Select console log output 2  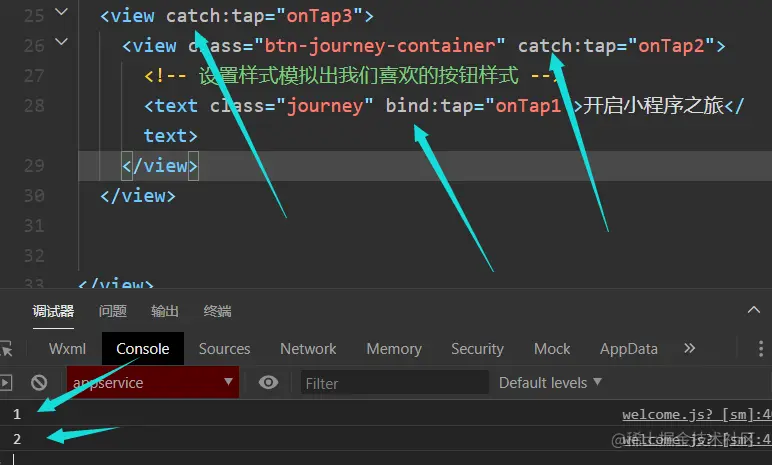pyautogui.click(x=17, y=438)
